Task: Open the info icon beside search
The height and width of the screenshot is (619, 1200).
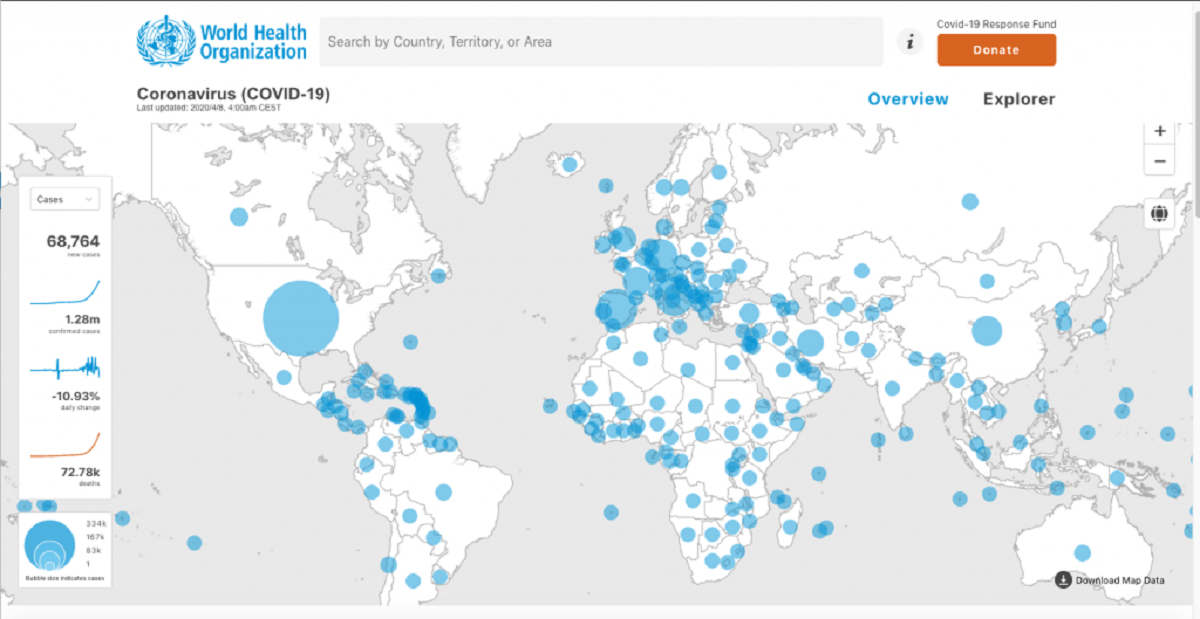Action: point(910,41)
